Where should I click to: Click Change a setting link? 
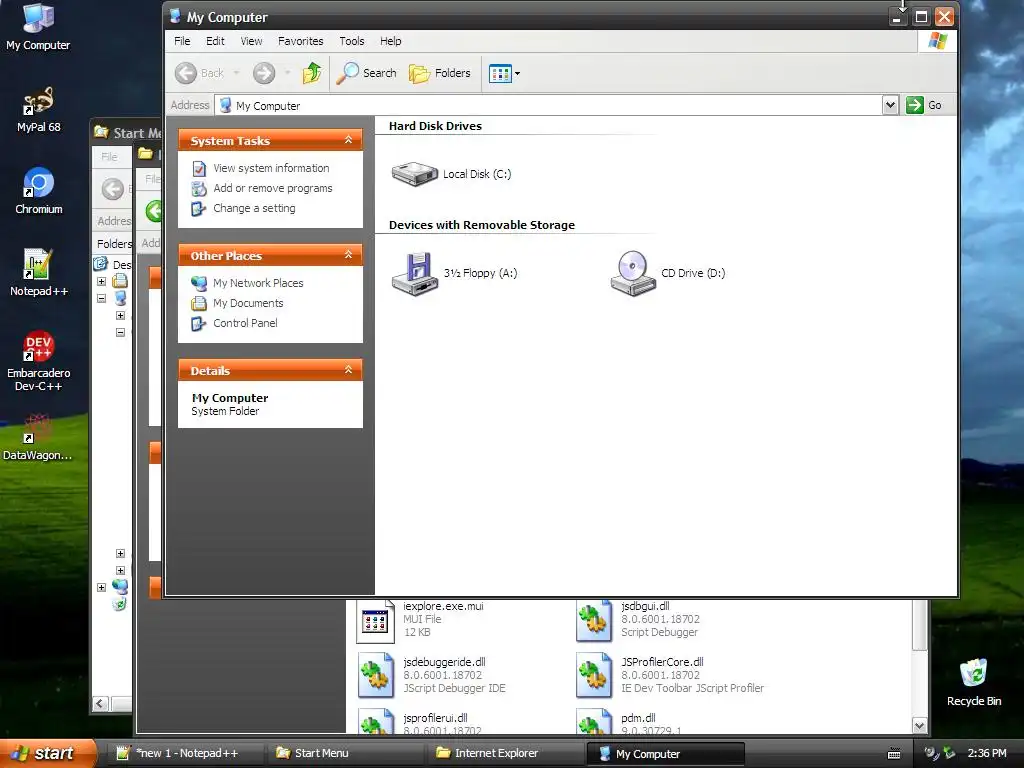click(x=254, y=208)
